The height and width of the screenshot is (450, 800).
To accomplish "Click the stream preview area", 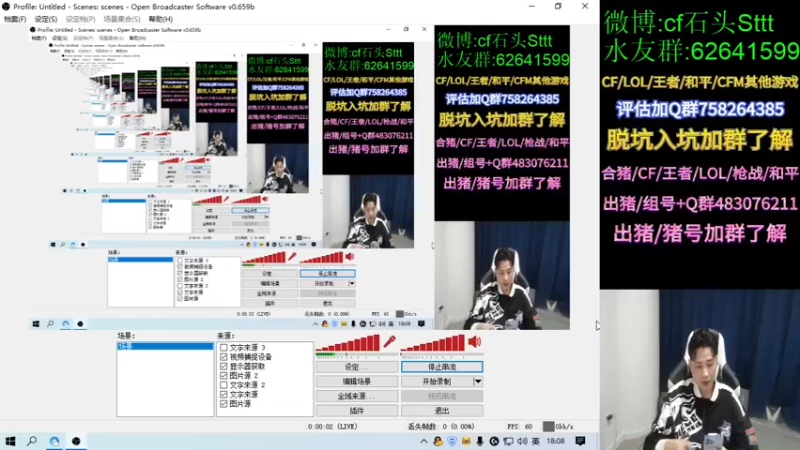I will [x=299, y=177].
